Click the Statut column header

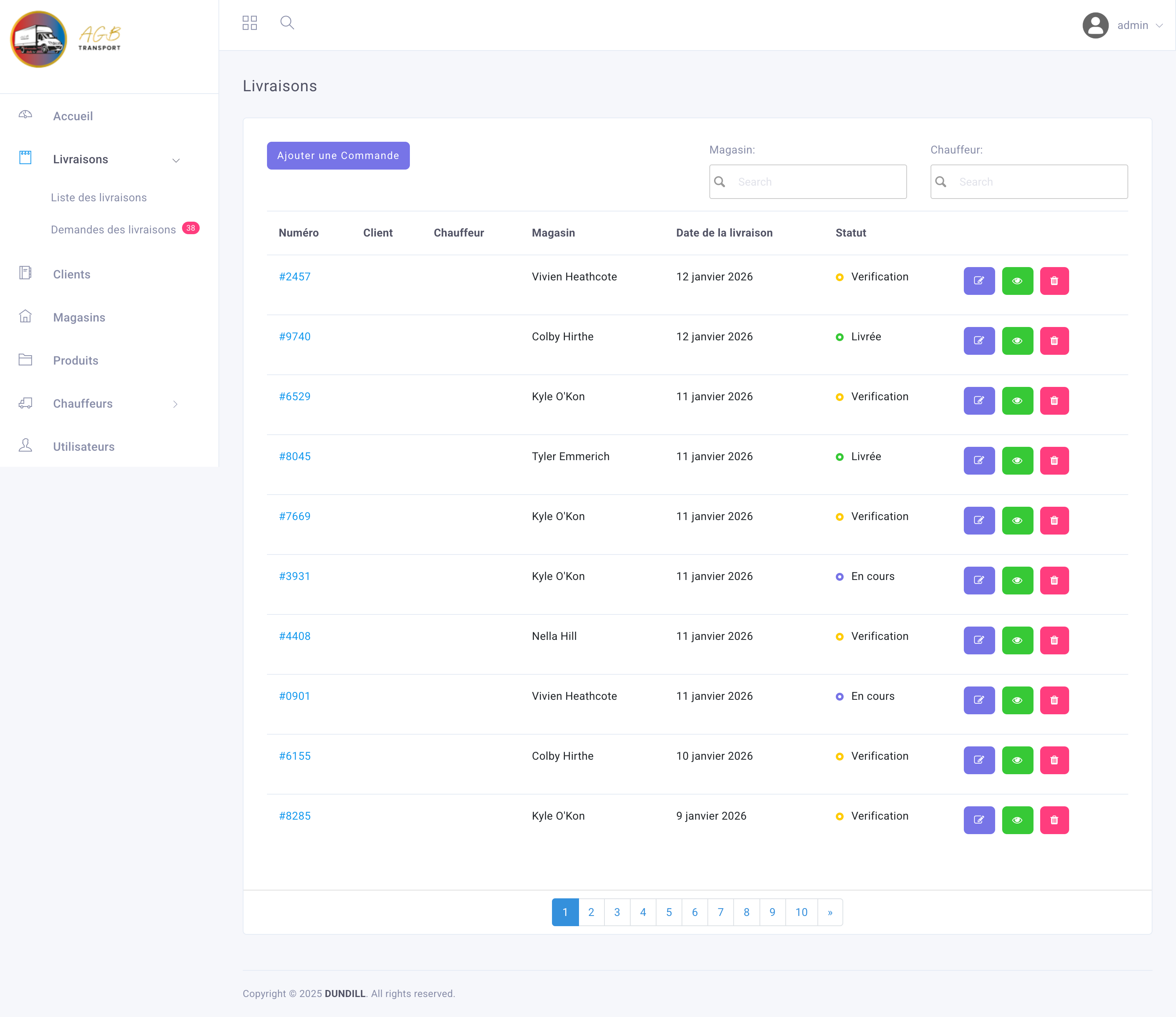tap(850, 233)
